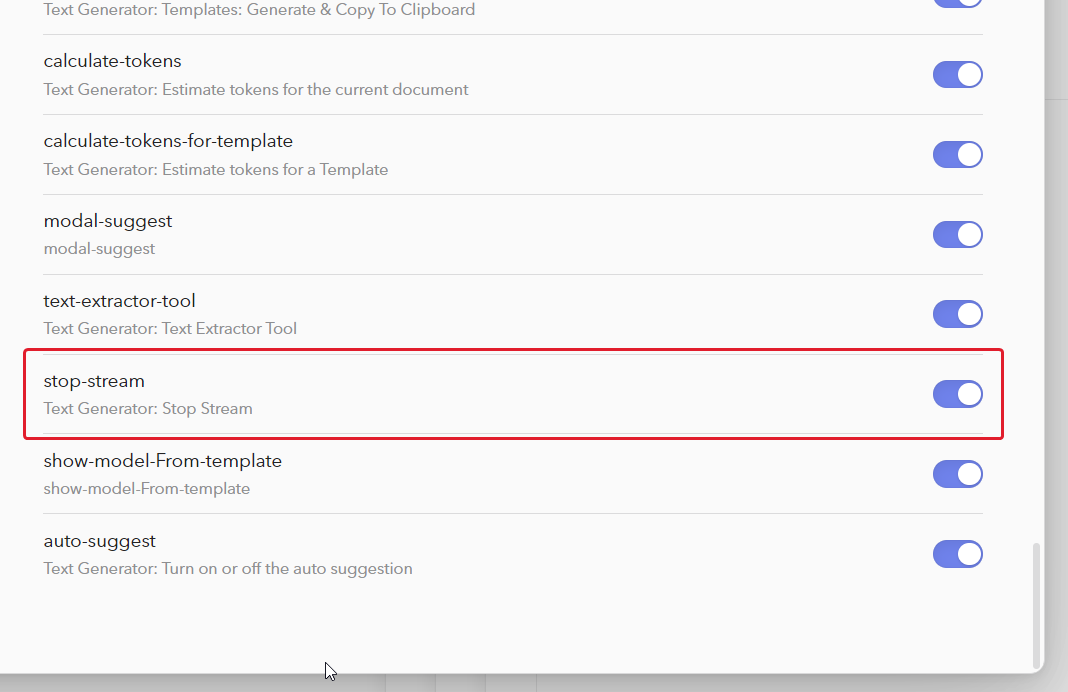Viewport: 1068px width, 692px height.
Task: Click the modal-suggest command title
Action: (x=108, y=221)
